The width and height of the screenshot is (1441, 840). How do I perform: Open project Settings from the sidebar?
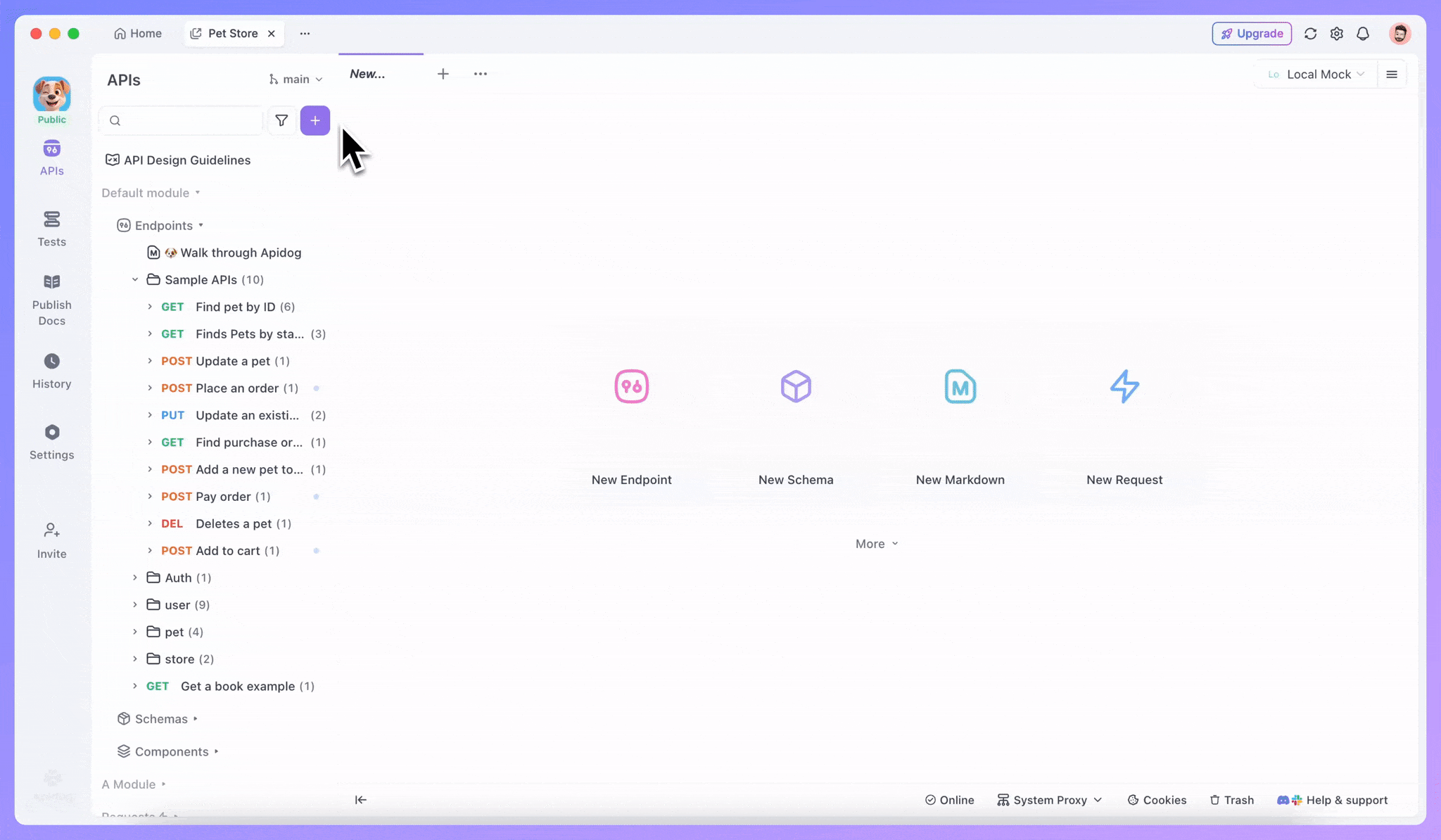point(51,440)
